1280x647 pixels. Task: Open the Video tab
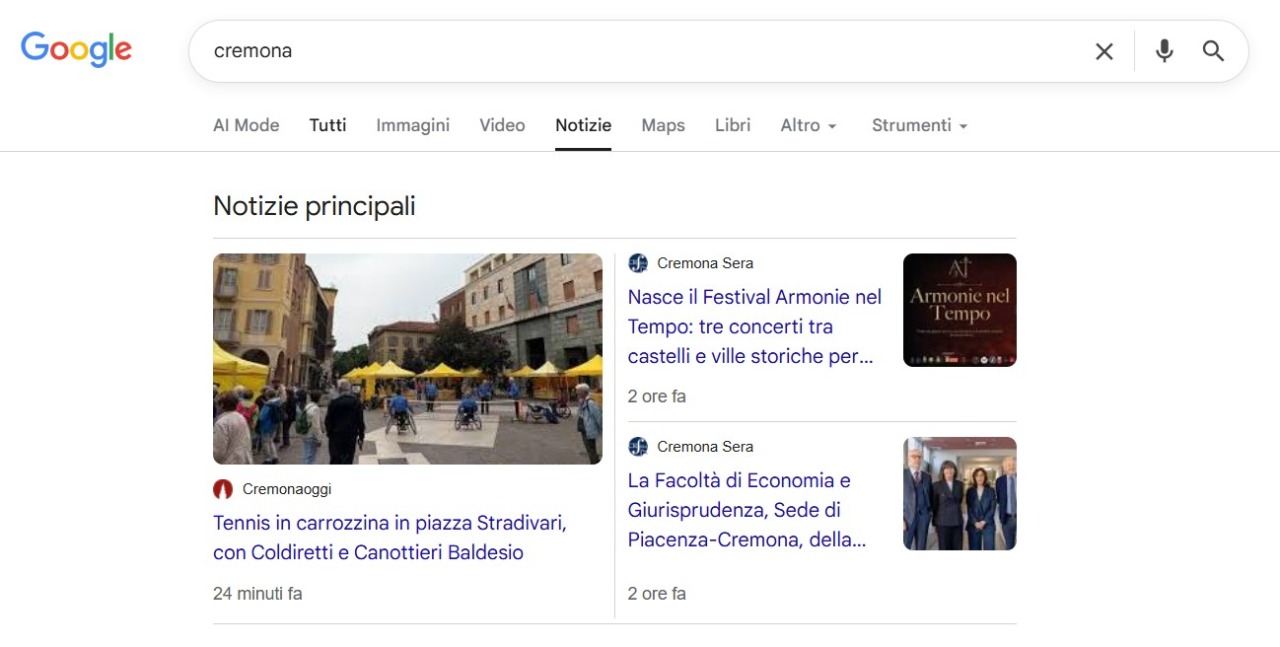point(502,125)
